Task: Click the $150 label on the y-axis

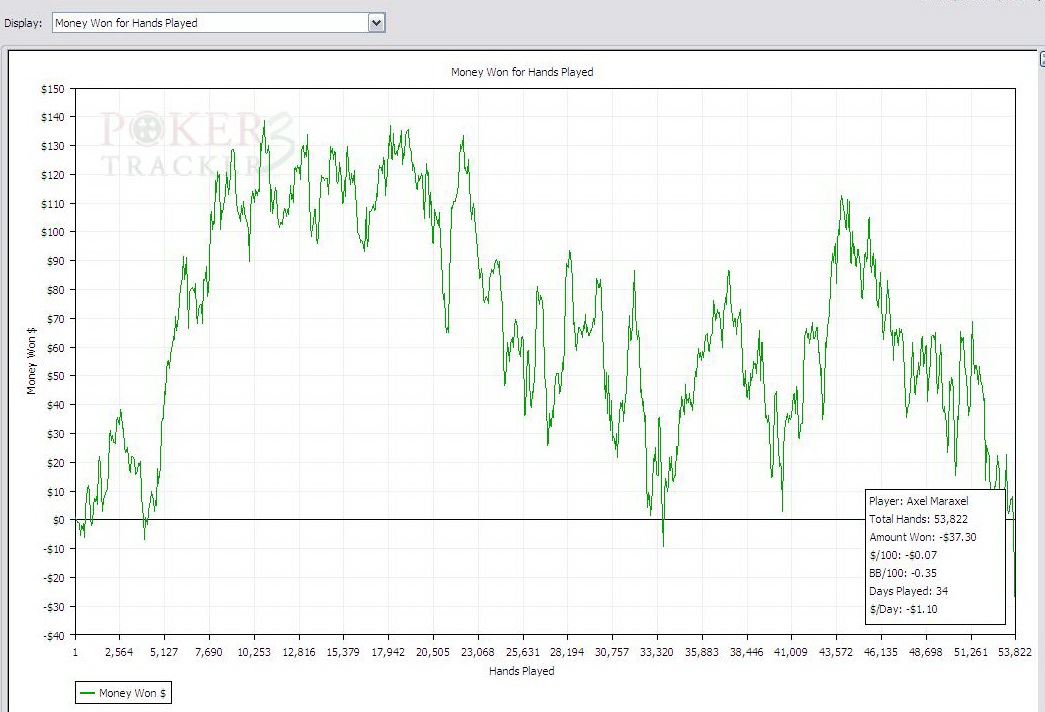Action: (52, 90)
